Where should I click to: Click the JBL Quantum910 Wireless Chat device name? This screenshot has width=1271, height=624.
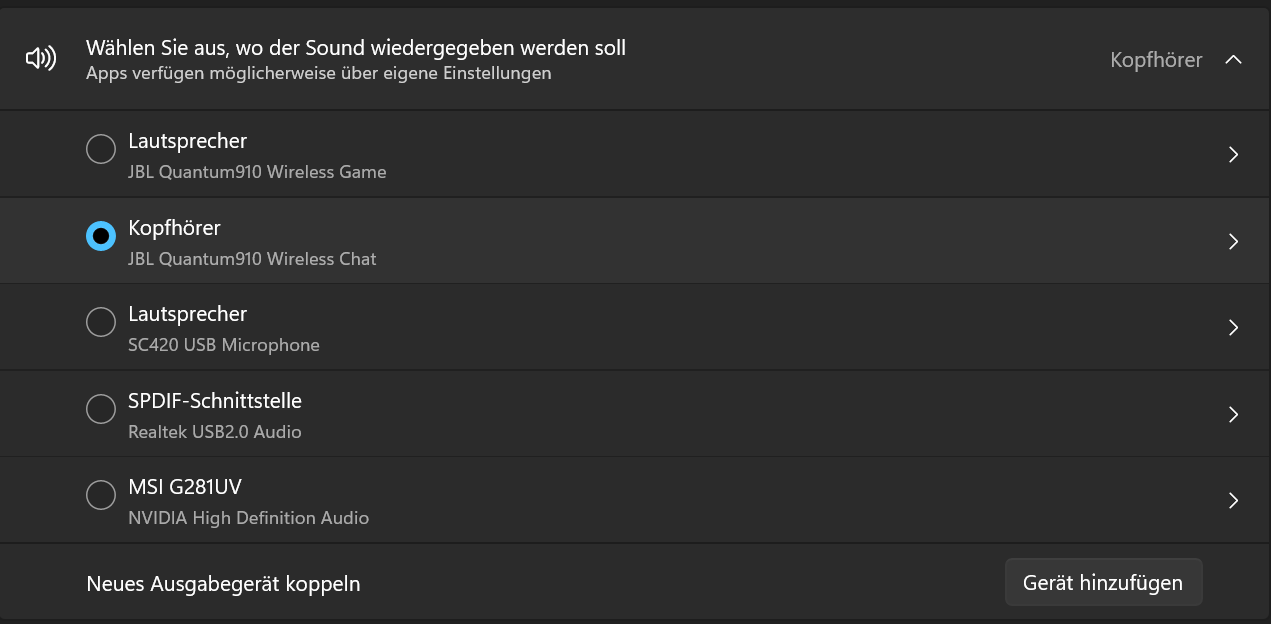pyautogui.click(x=252, y=259)
